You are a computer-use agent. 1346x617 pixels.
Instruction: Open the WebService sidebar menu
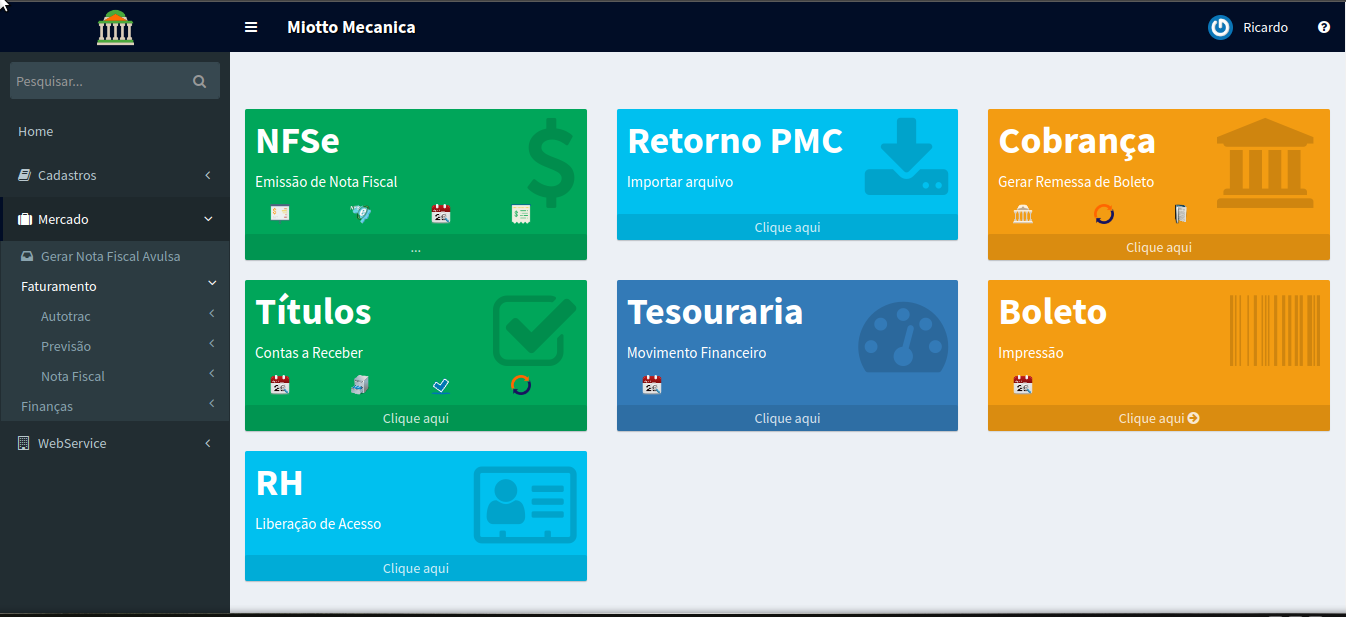(115, 443)
